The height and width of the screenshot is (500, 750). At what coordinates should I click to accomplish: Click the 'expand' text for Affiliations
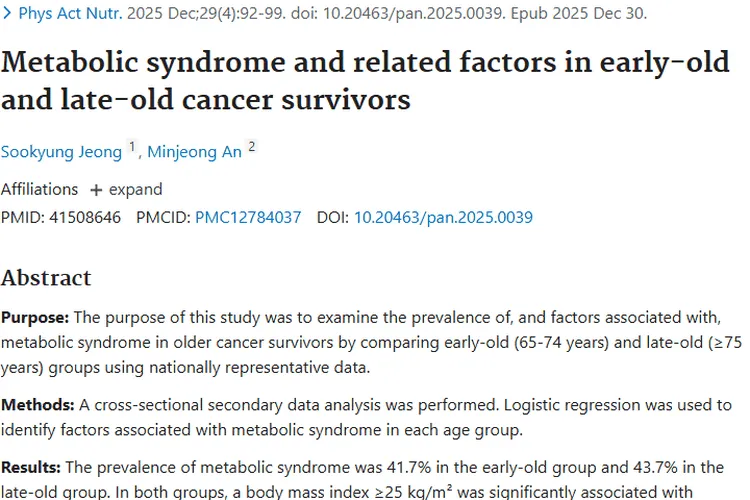tap(136, 189)
